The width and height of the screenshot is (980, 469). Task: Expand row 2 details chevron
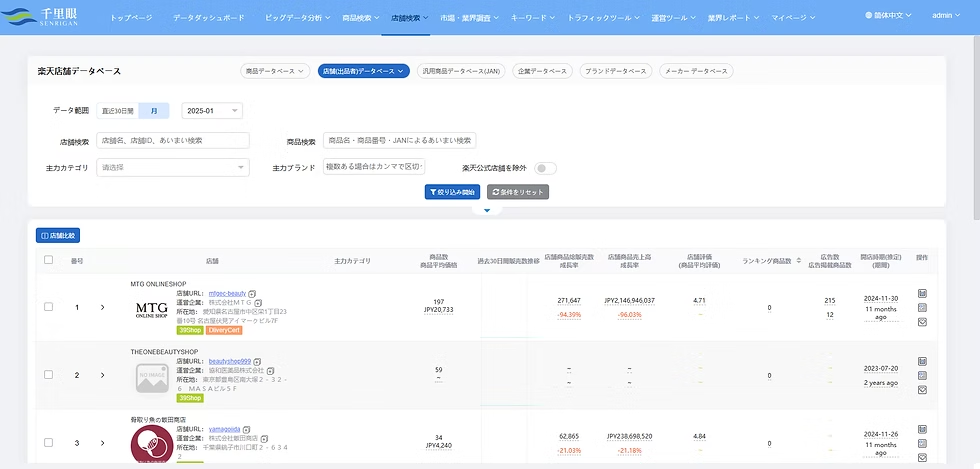click(x=102, y=375)
